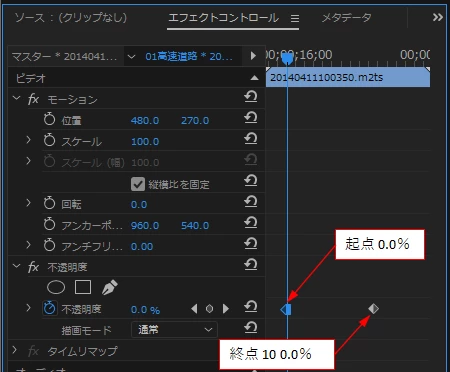Reset the 回転 parameter
Viewport: 450px width, 372px height.
250,202
